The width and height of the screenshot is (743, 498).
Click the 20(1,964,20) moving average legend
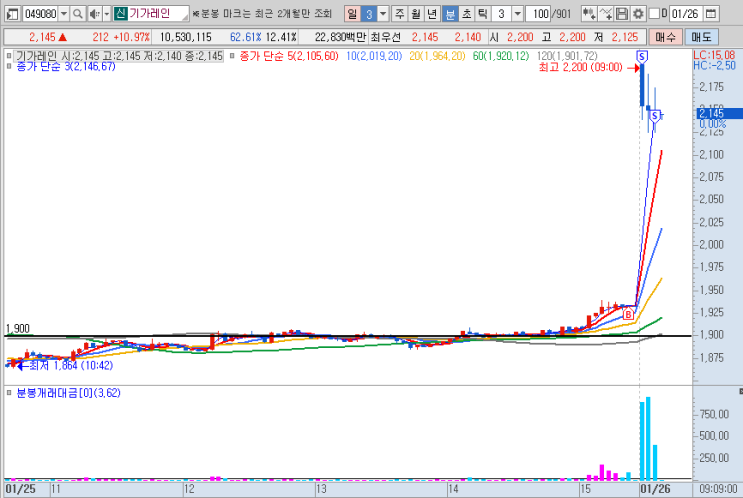[x=437, y=56]
